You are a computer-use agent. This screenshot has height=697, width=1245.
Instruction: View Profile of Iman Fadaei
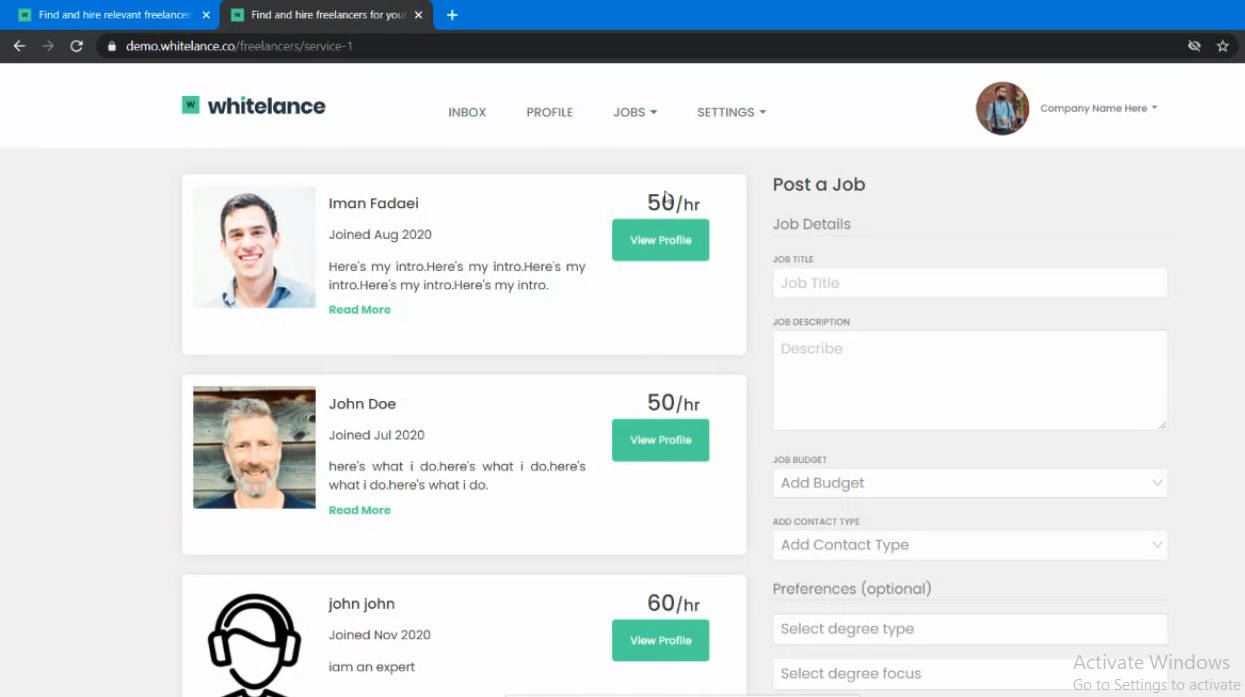660,240
